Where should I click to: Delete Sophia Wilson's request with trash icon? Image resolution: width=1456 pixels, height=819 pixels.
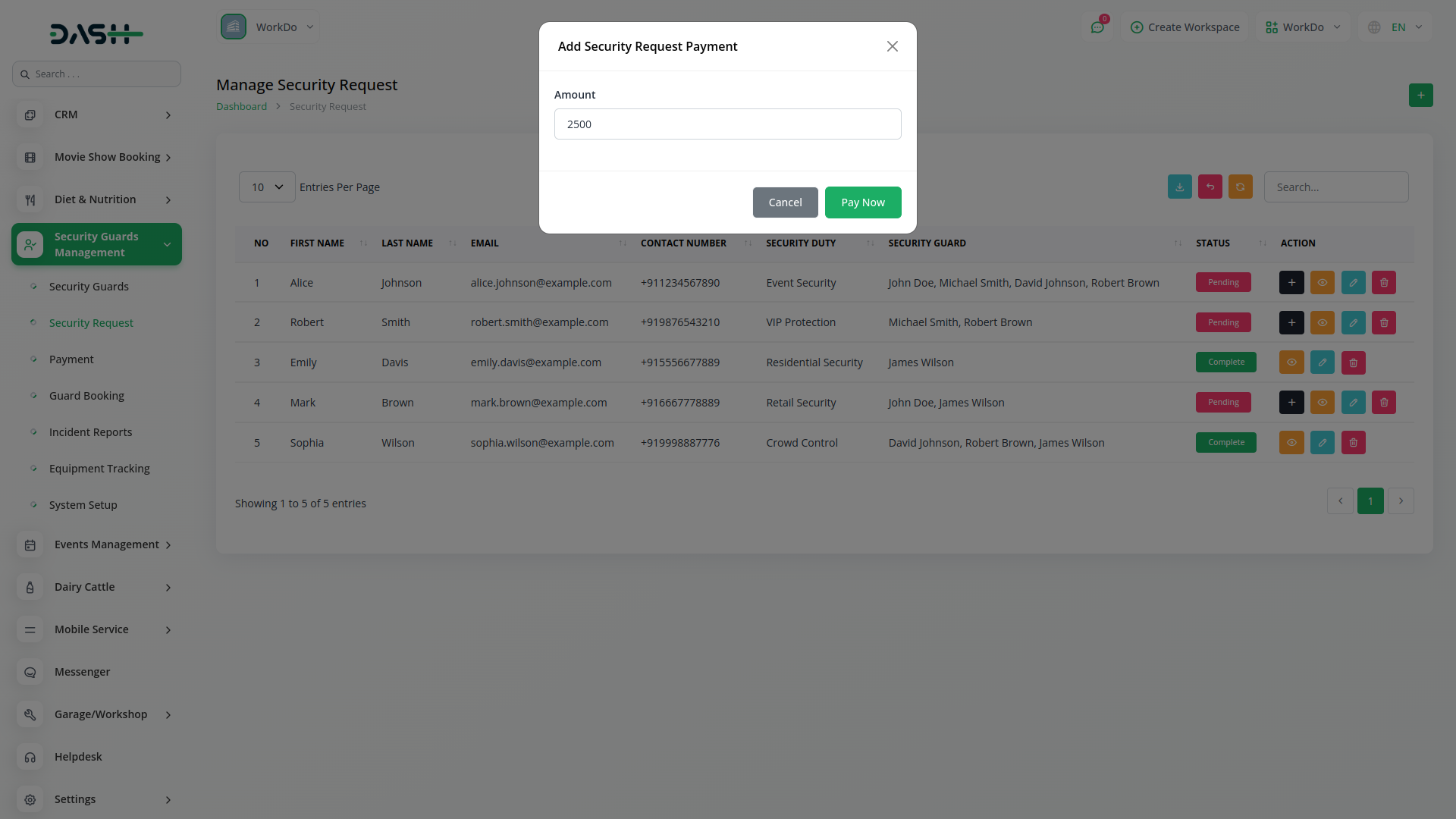coord(1353,443)
